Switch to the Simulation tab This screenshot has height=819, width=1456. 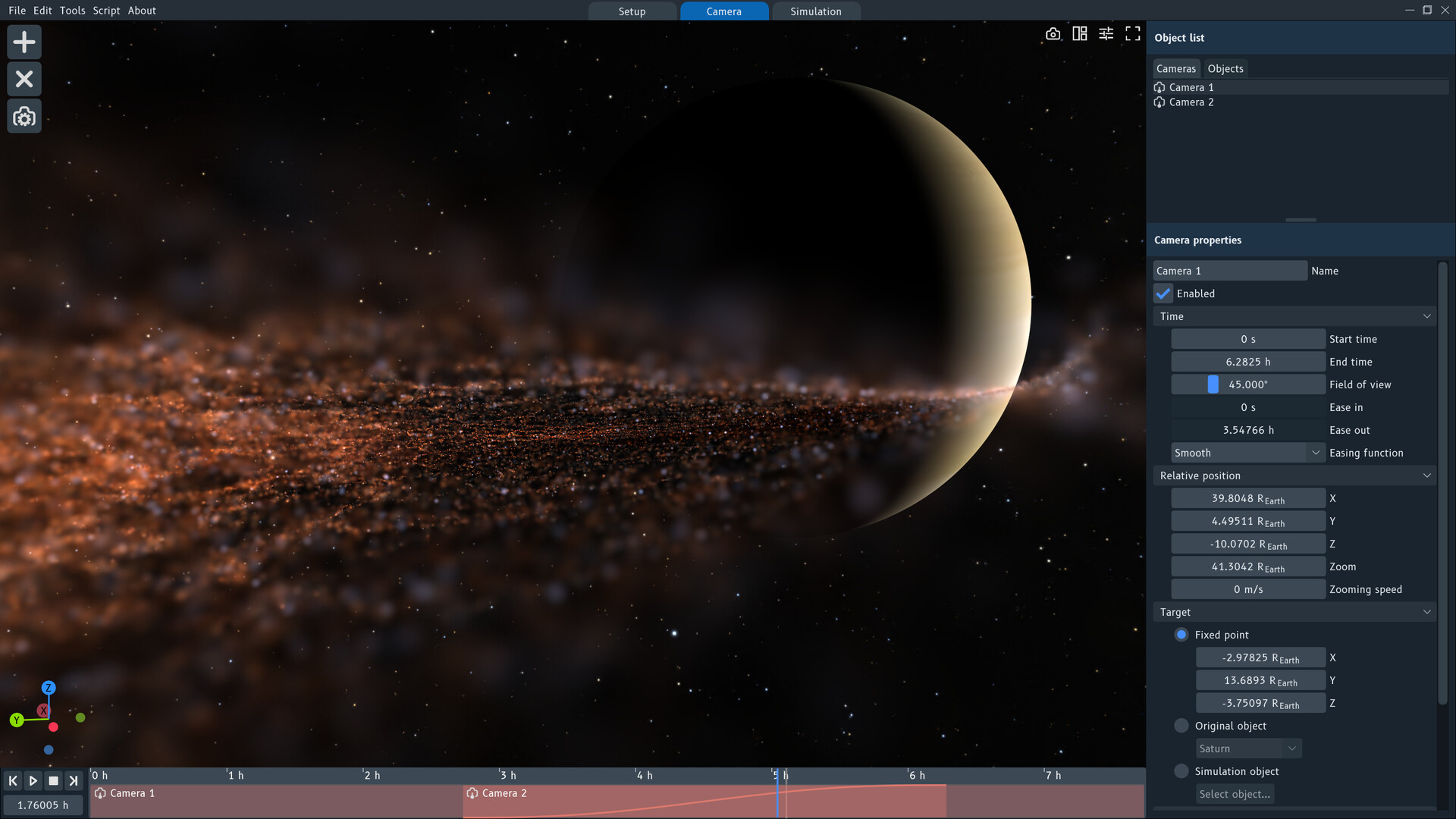pos(815,11)
